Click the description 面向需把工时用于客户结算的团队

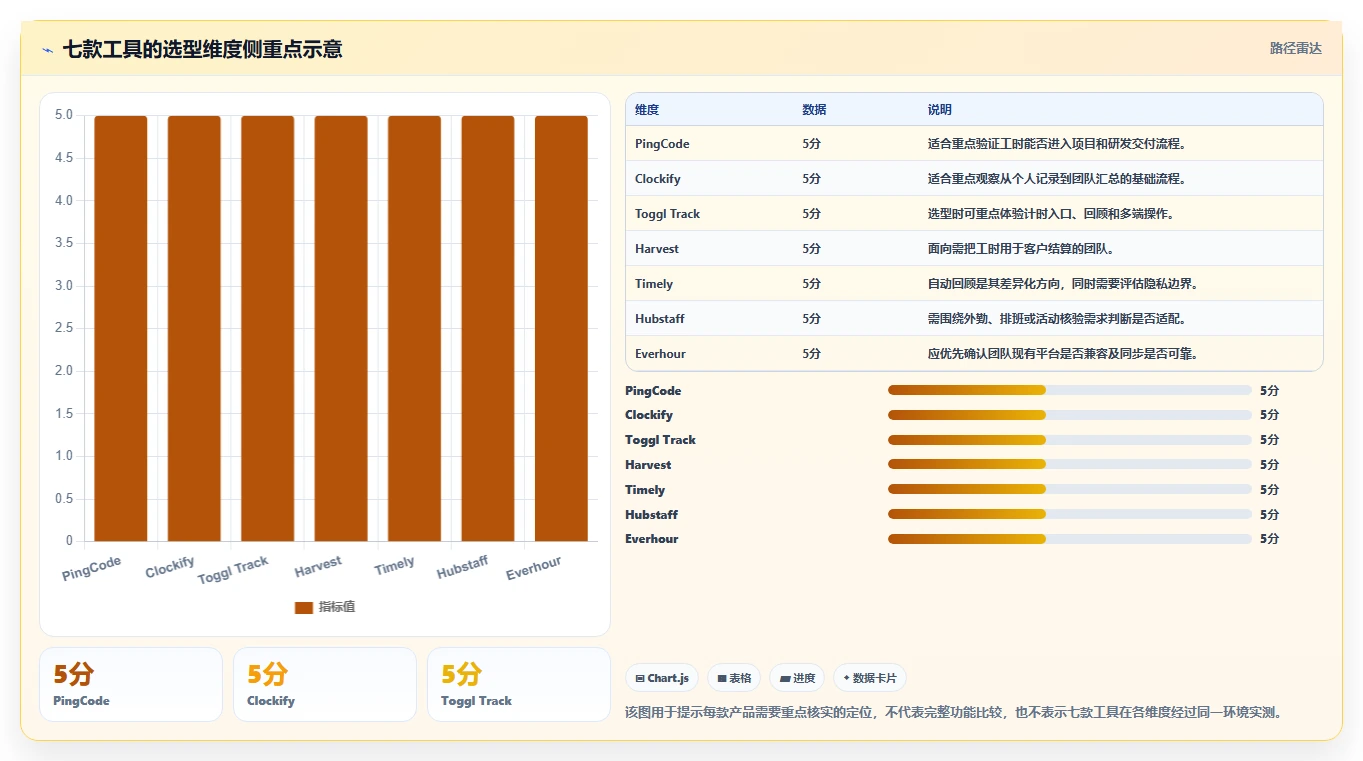point(1020,249)
